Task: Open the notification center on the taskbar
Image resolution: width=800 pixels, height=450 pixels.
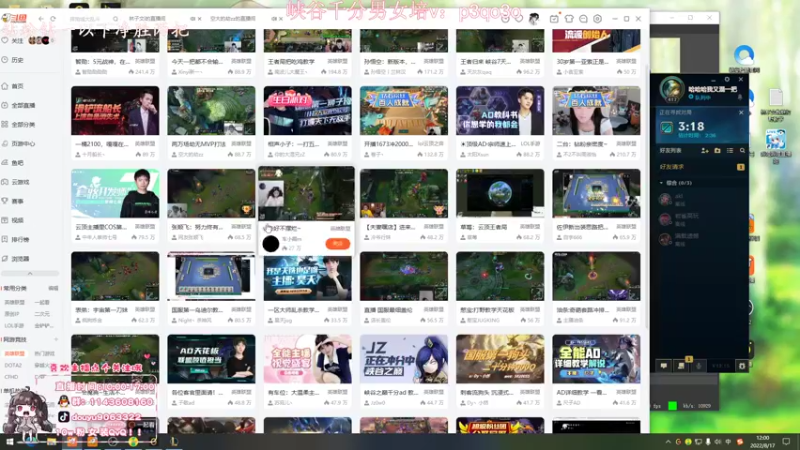Action: tap(786, 442)
